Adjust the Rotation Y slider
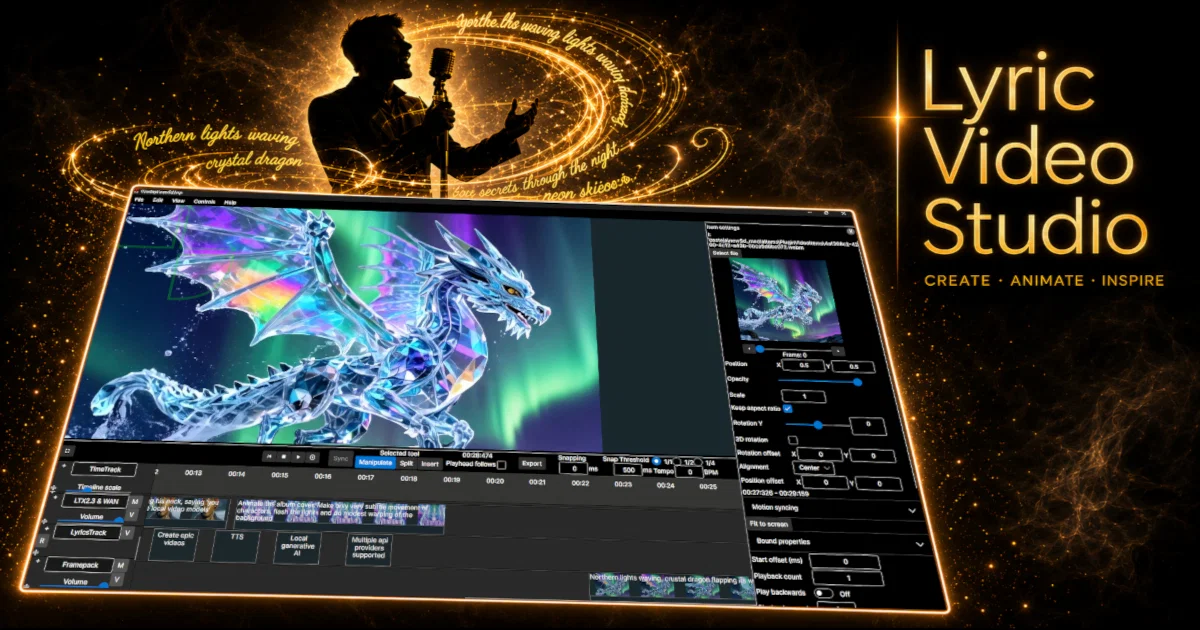Viewport: 1200px width, 630px height. click(x=817, y=425)
